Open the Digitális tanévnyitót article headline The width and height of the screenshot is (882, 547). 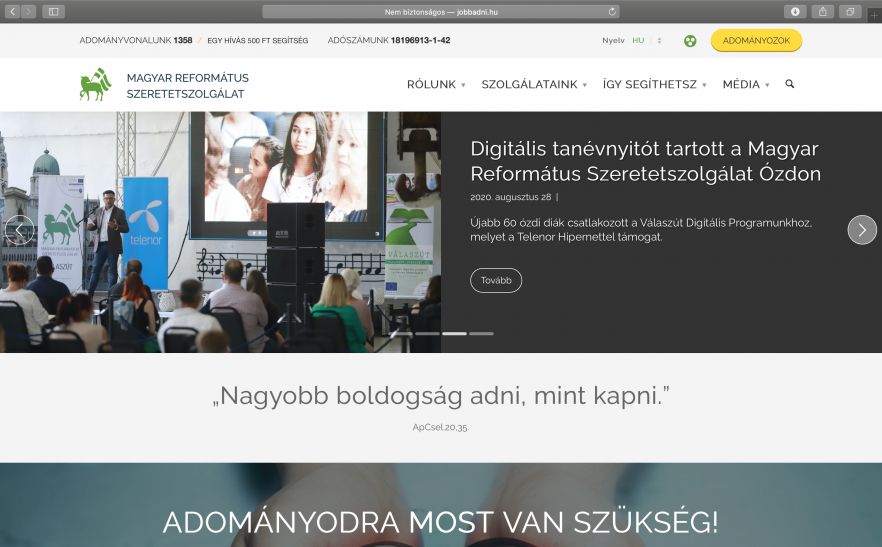pyautogui.click(x=645, y=161)
